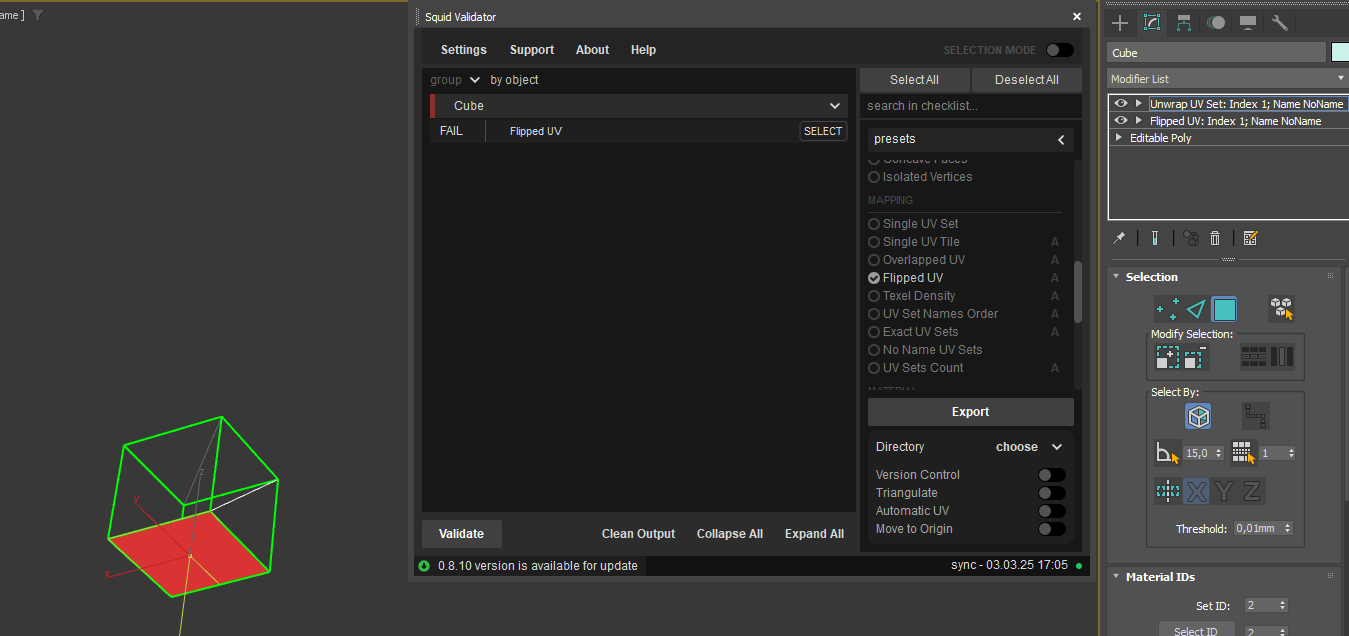
Task: Toggle Ignore Backfacing cube icon
Action: click(x=1198, y=416)
